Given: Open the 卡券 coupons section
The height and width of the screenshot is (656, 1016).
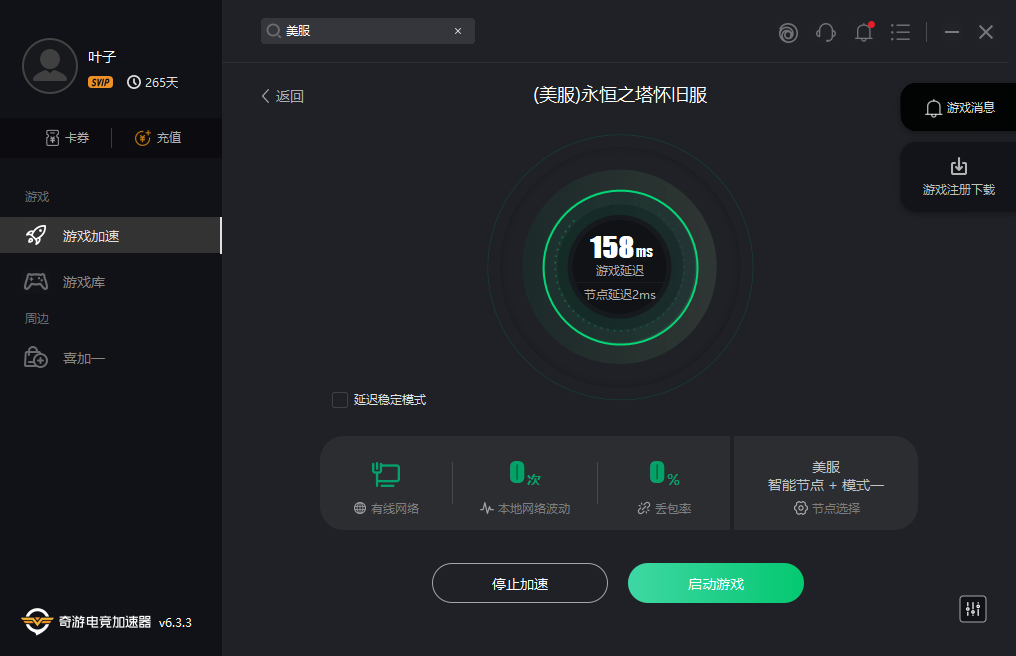Looking at the screenshot, I should pyautogui.click(x=67, y=137).
